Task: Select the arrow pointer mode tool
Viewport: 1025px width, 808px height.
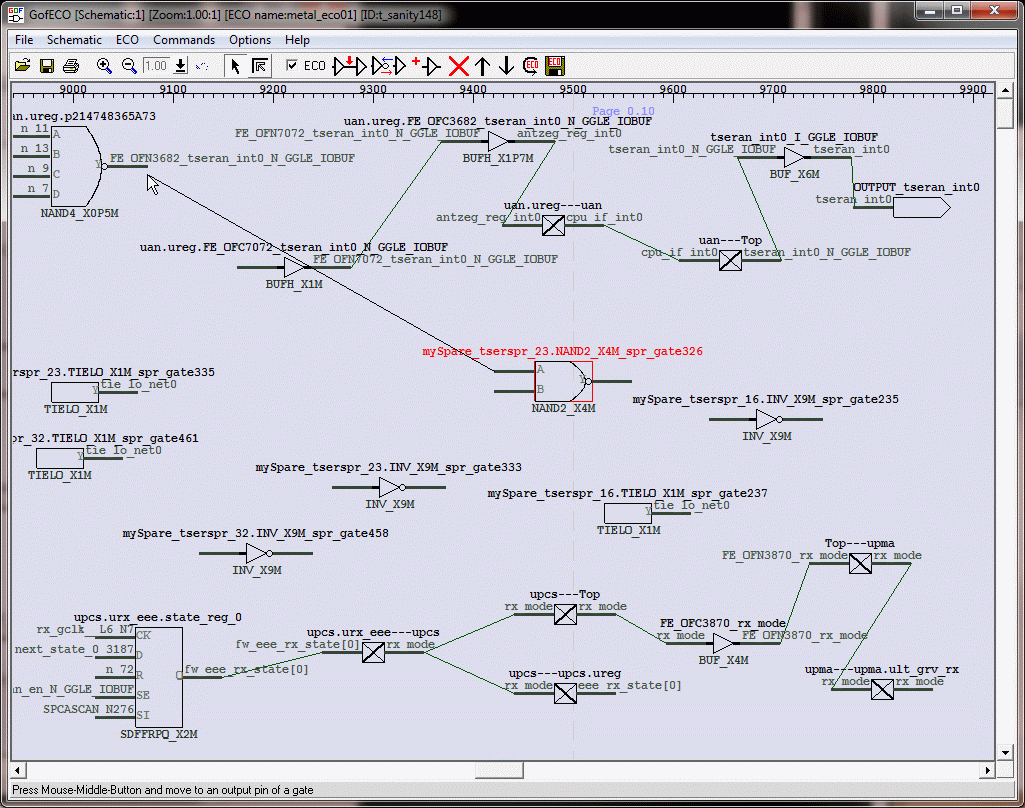Action: pos(235,66)
